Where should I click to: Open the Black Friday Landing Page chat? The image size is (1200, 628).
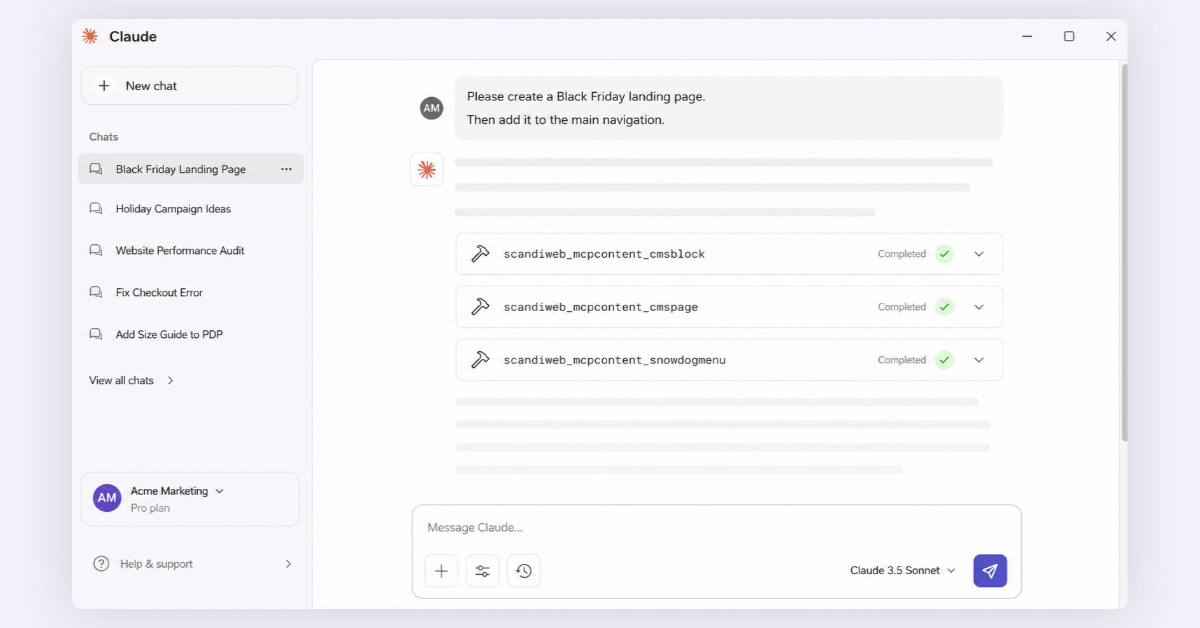coord(190,169)
